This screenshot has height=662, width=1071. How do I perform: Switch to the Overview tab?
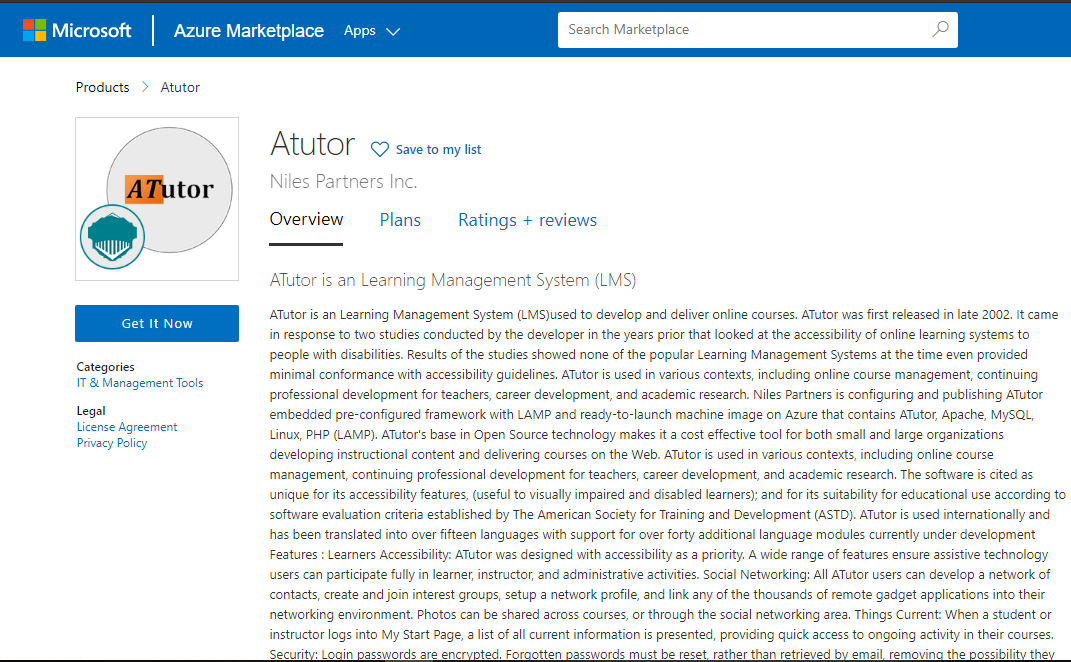[x=306, y=219]
